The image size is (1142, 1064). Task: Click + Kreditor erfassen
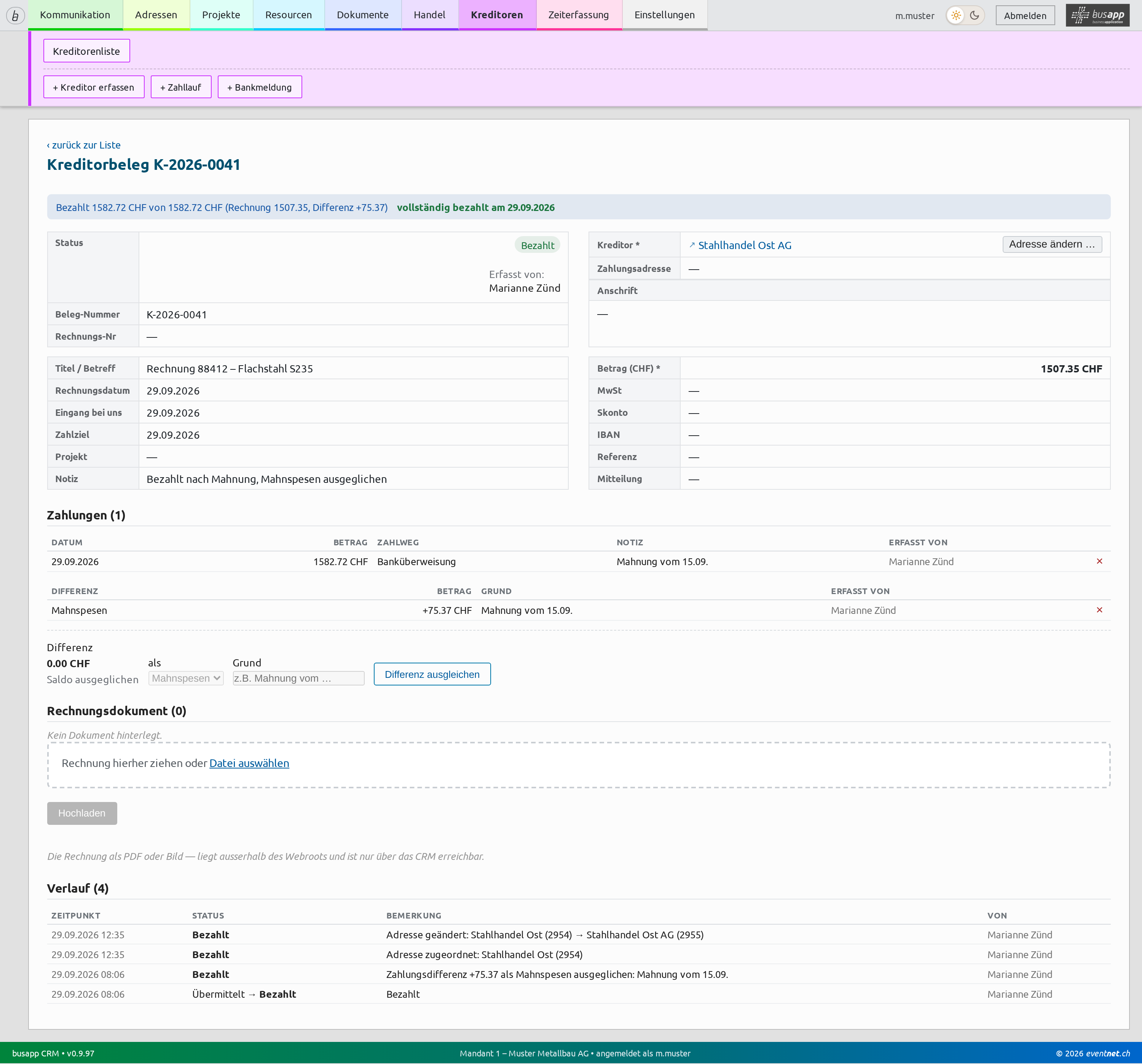pyautogui.click(x=94, y=87)
